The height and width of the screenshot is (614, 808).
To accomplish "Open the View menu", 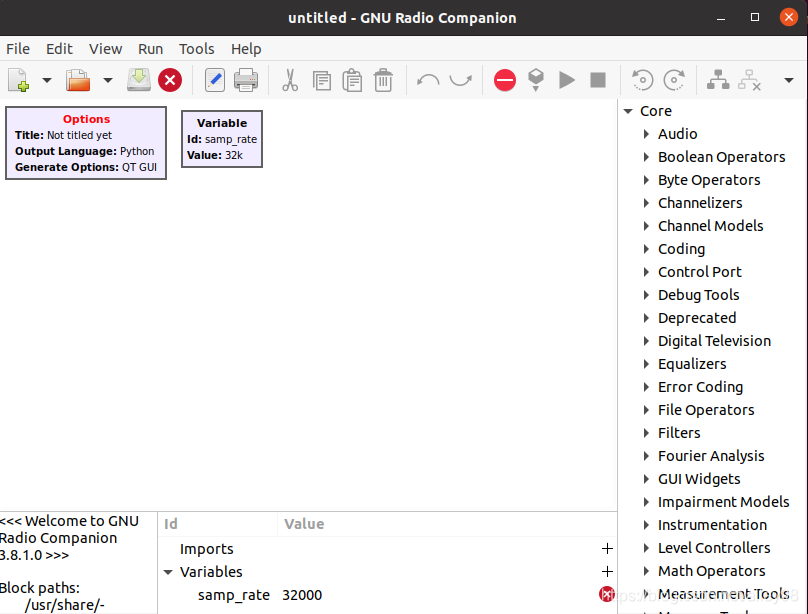I will click(105, 49).
